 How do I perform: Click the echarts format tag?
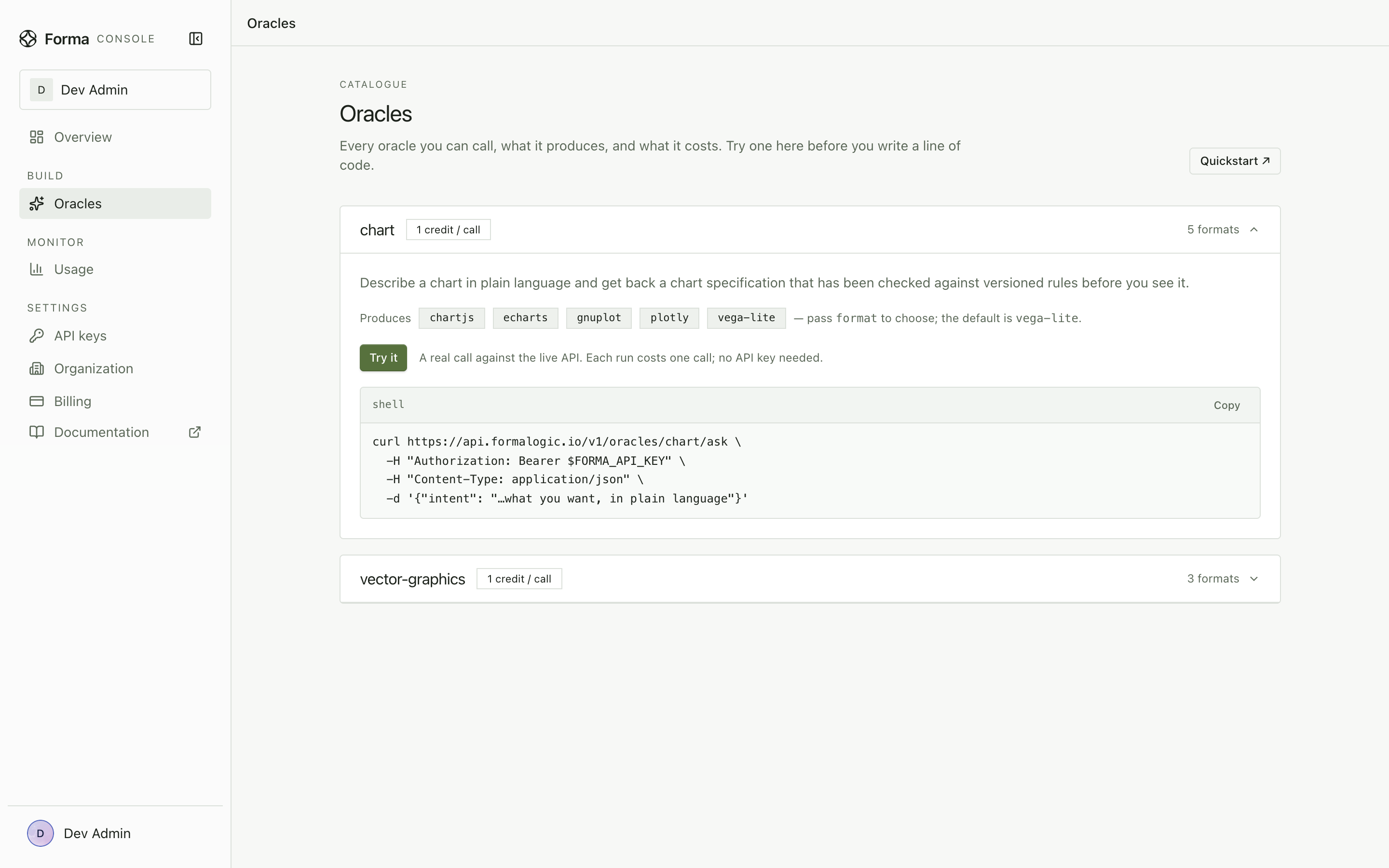tap(525, 318)
